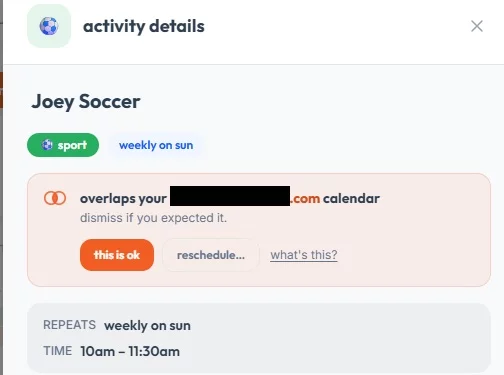
Task: Click the overlapping circles conflict icon
Action: [x=55, y=198]
